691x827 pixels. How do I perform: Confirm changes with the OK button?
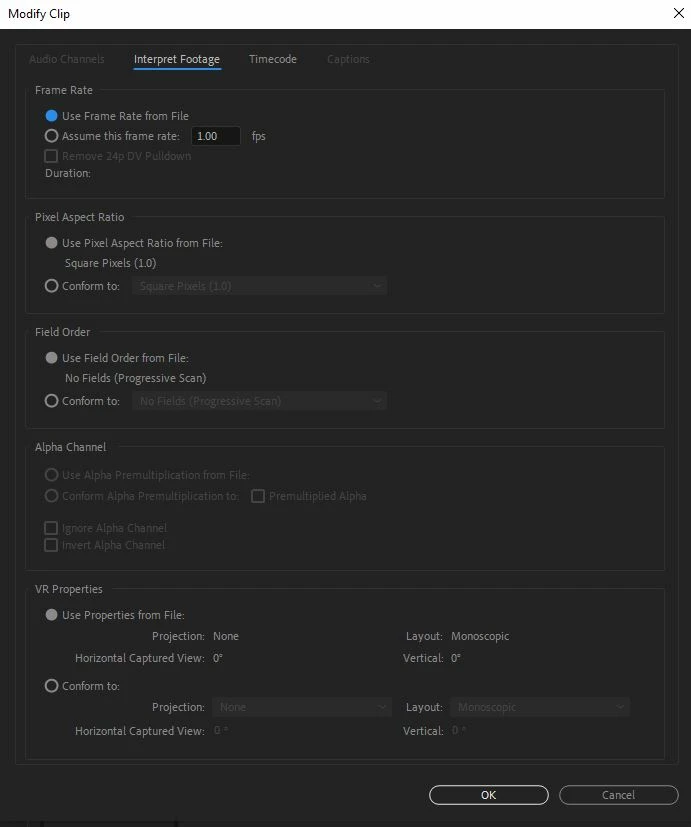coord(488,795)
